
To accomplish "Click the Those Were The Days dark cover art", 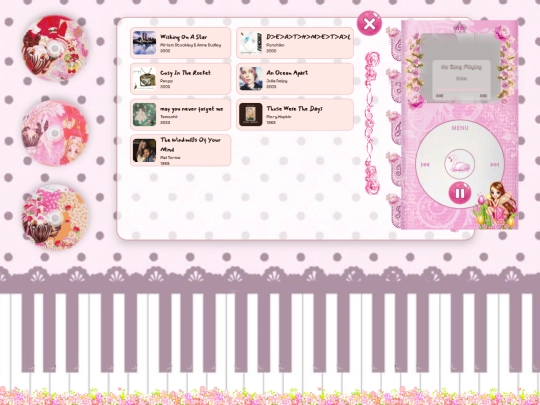I will [x=251, y=115].
